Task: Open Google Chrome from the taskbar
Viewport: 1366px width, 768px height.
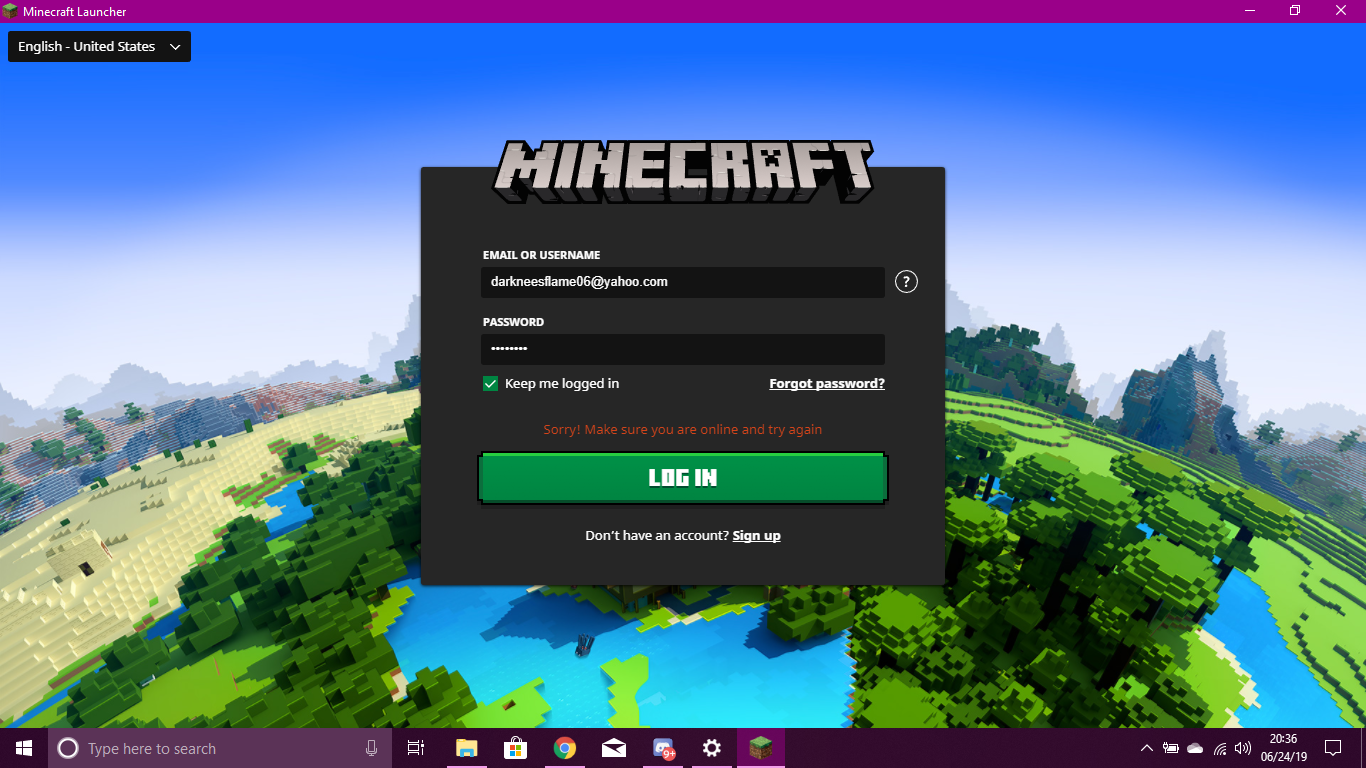Action: [x=565, y=748]
